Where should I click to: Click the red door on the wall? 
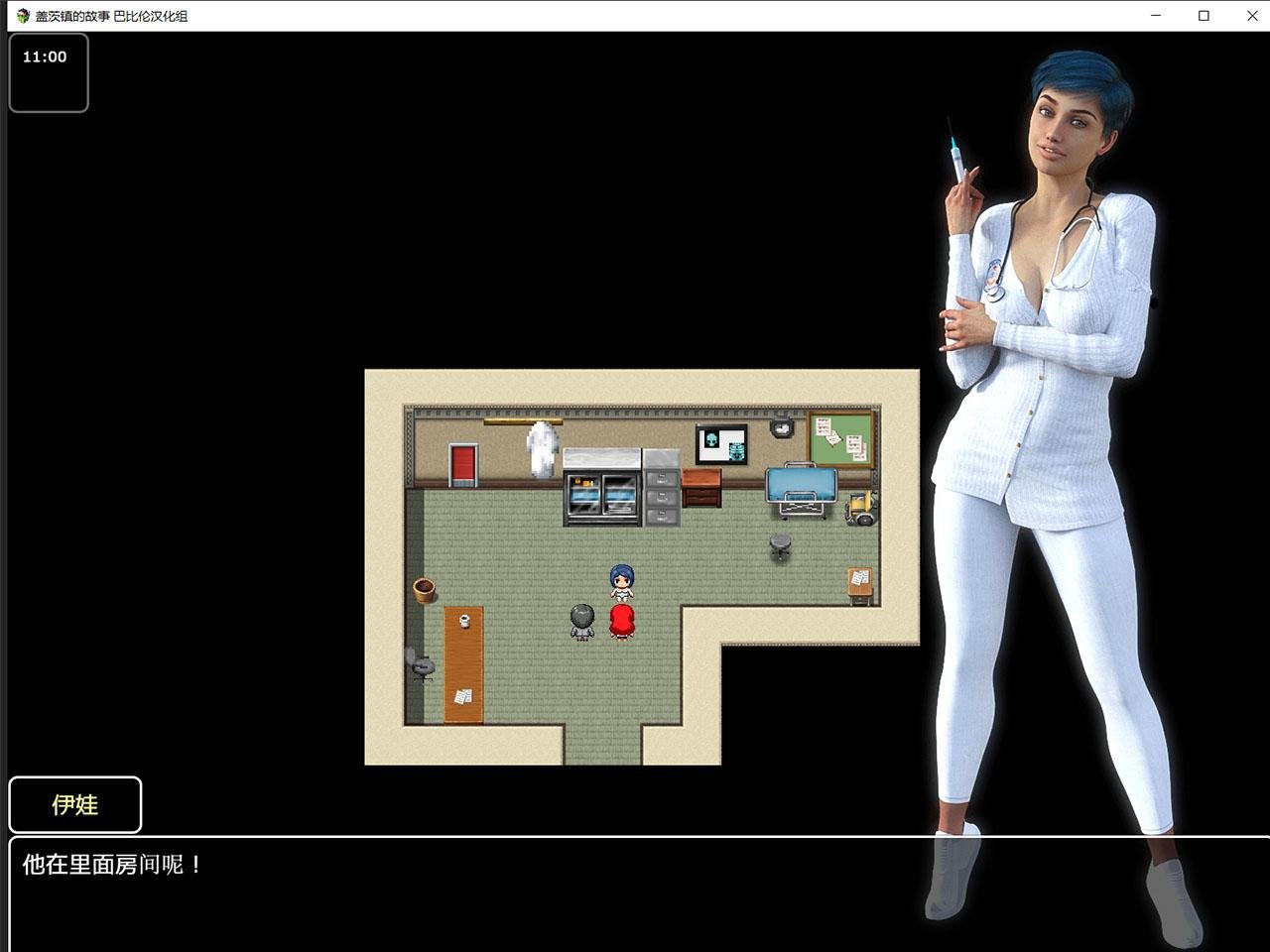click(x=463, y=464)
